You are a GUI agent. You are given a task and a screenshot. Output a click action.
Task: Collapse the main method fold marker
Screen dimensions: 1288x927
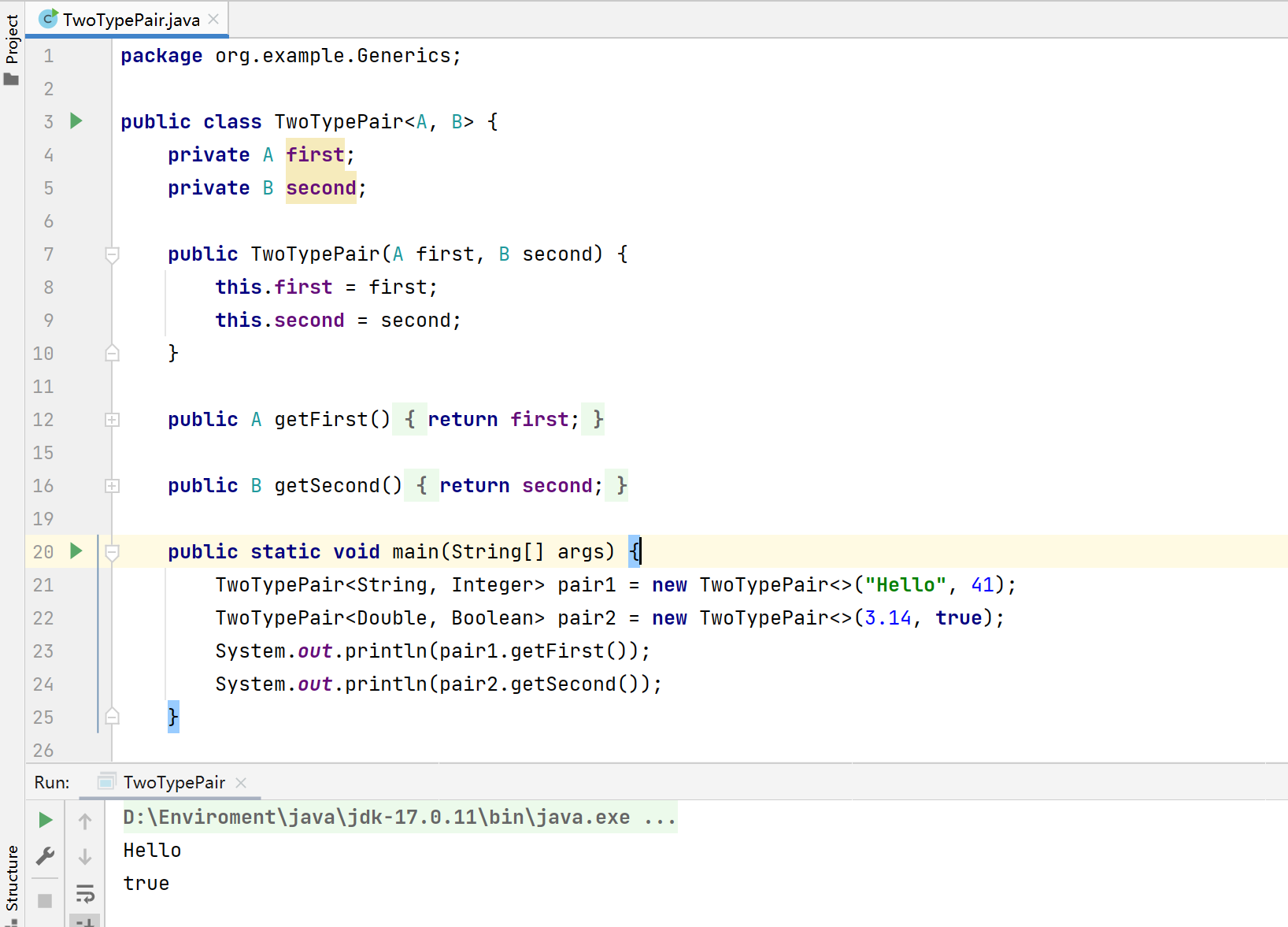click(x=113, y=552)
